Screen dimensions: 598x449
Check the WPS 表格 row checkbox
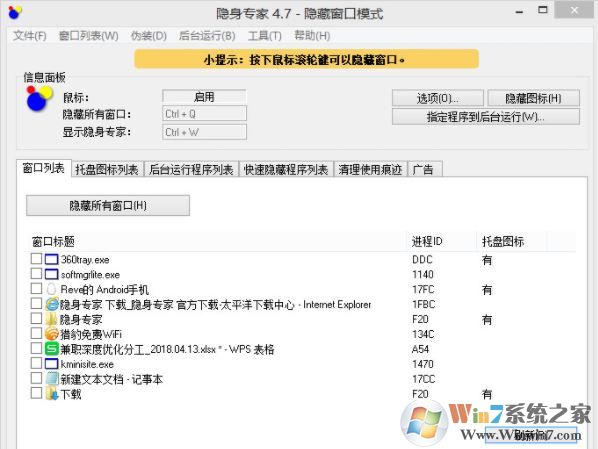point(36,348)
